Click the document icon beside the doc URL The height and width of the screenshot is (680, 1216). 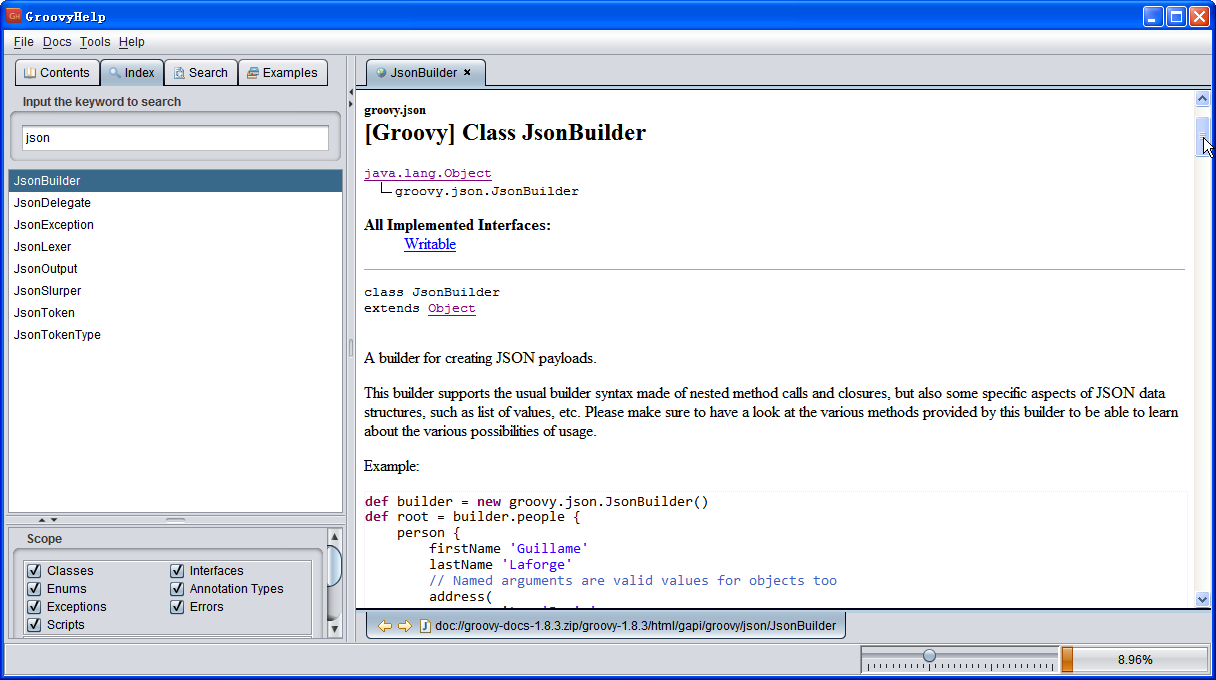point(425,626)
